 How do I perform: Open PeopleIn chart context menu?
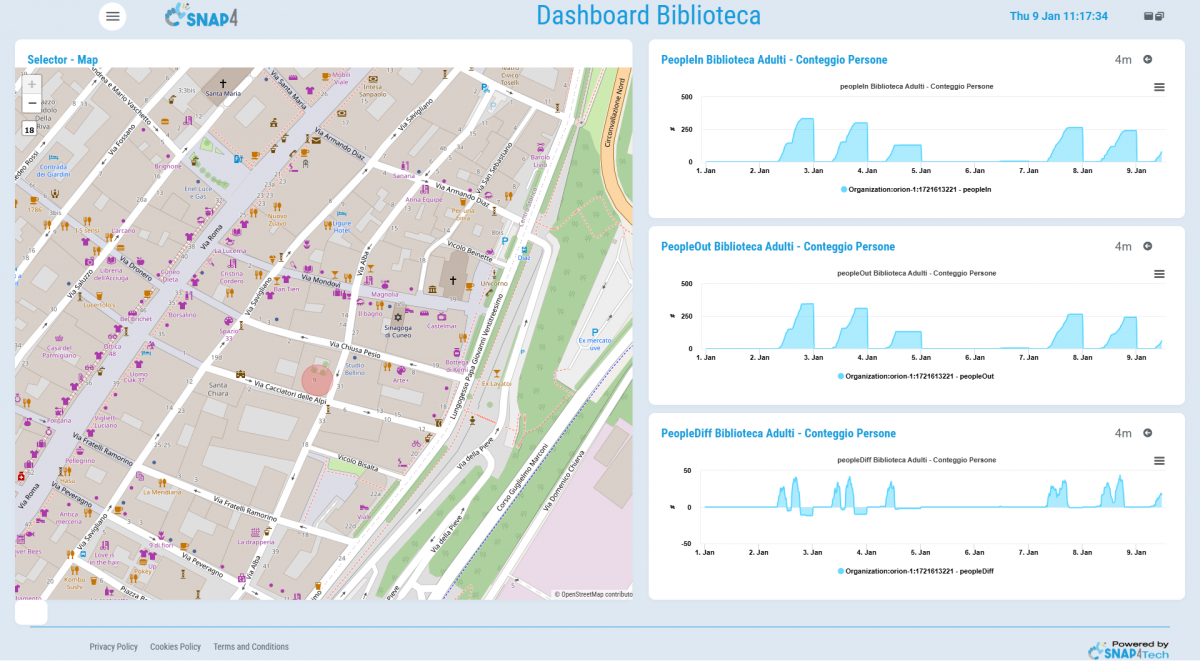click(1159, 87)
